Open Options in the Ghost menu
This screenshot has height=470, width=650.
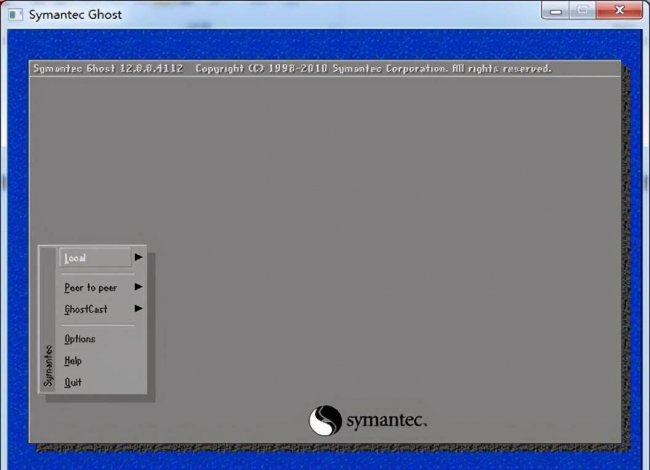pyautogui.click(x=80, y=339)
